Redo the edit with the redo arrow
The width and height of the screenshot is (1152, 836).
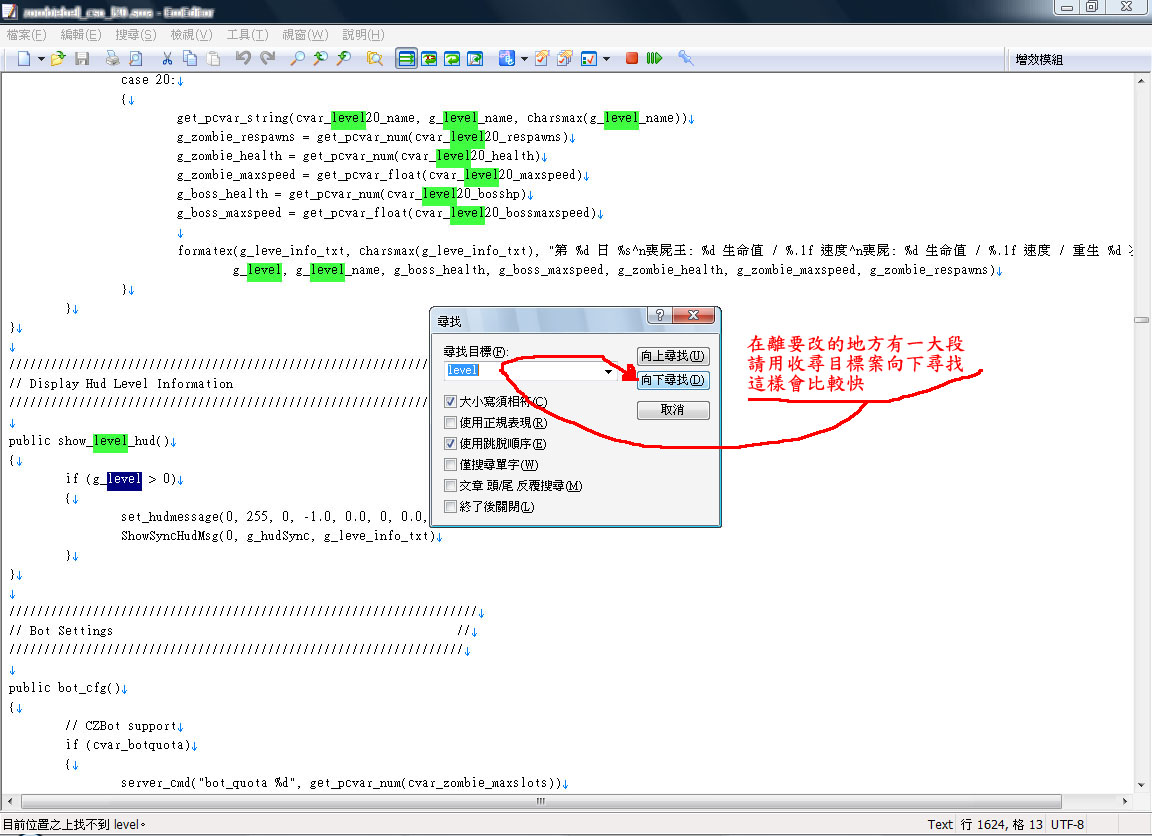click(x=267, y=59)
